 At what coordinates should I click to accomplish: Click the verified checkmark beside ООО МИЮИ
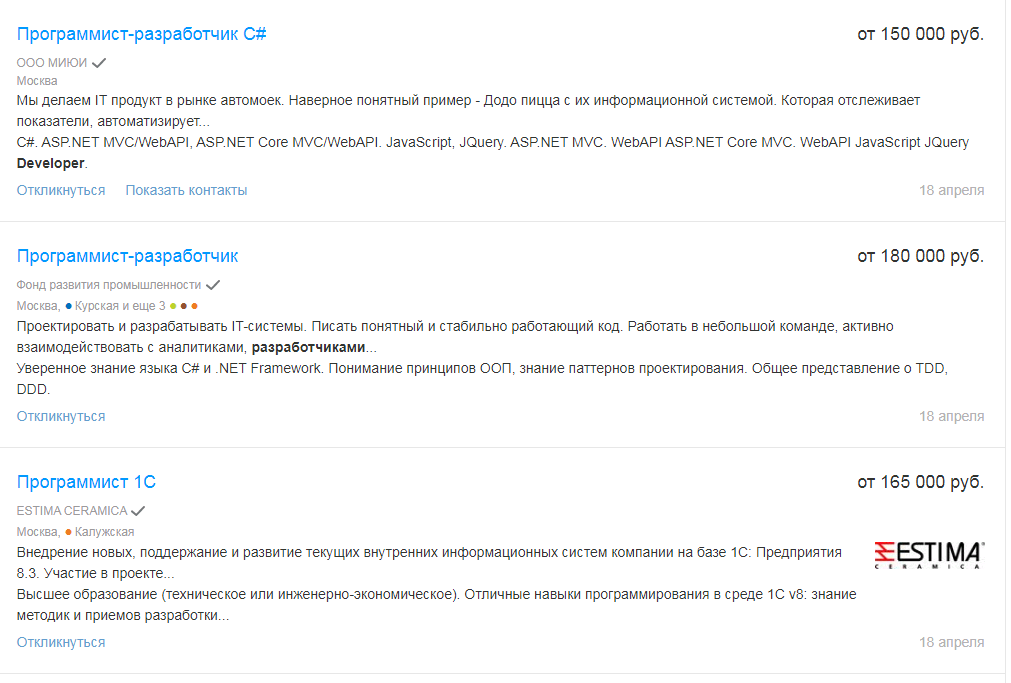pyautogui.click(x=99, y=62)
